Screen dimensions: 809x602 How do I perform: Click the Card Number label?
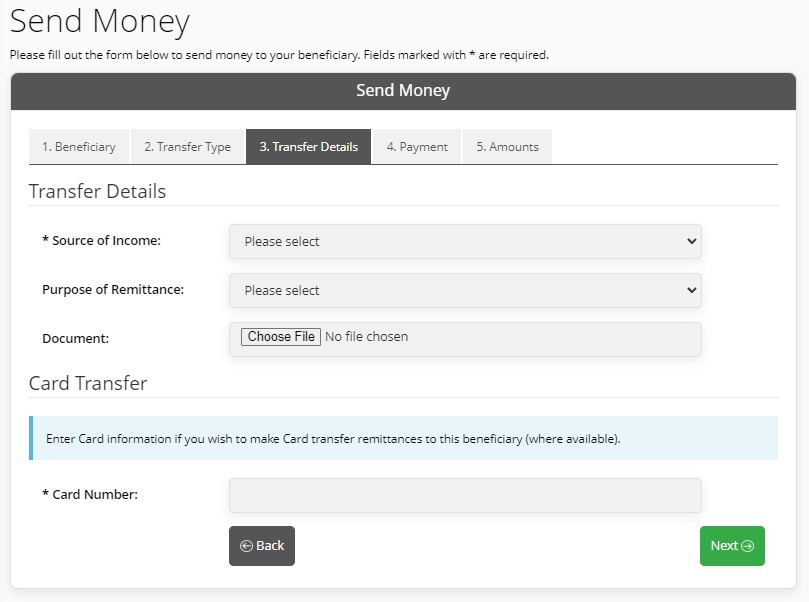pyautogui.click(x=90, y=494)
